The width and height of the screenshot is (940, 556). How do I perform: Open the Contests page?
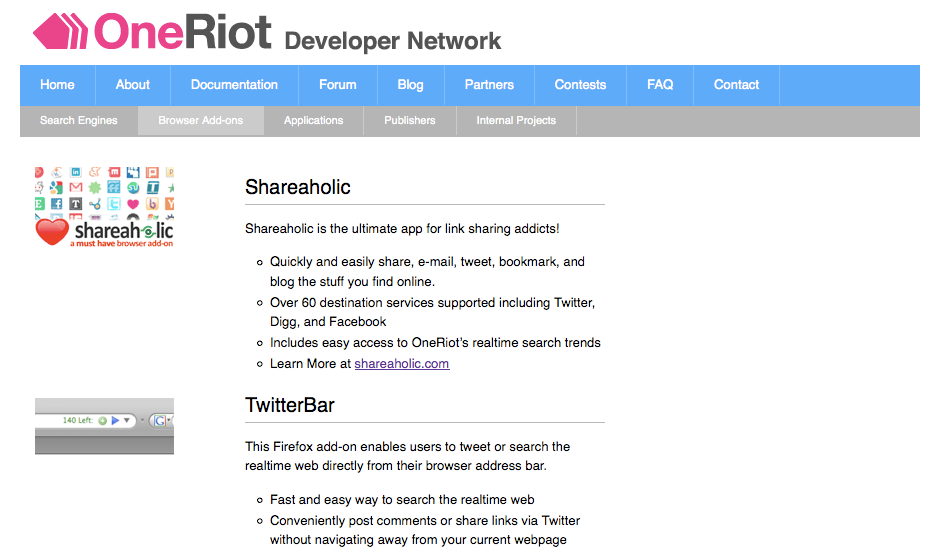point(580,85)
